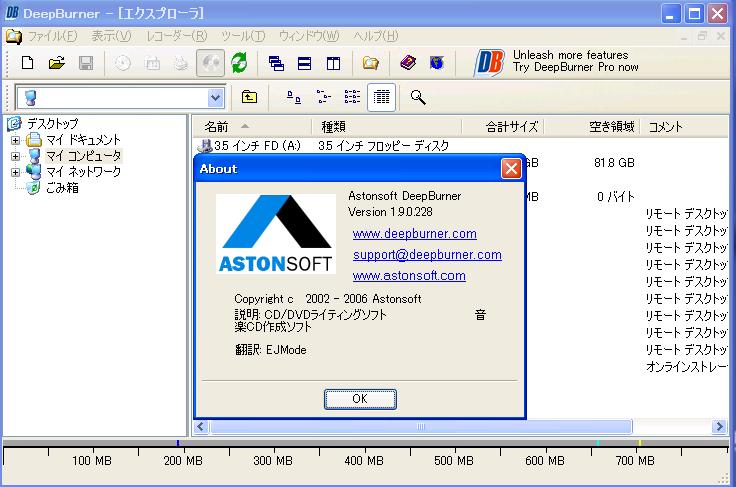Click the DeepBurner Pro DB logo
The width and height of the screenshot is (736, 487).
pos(489,62)
